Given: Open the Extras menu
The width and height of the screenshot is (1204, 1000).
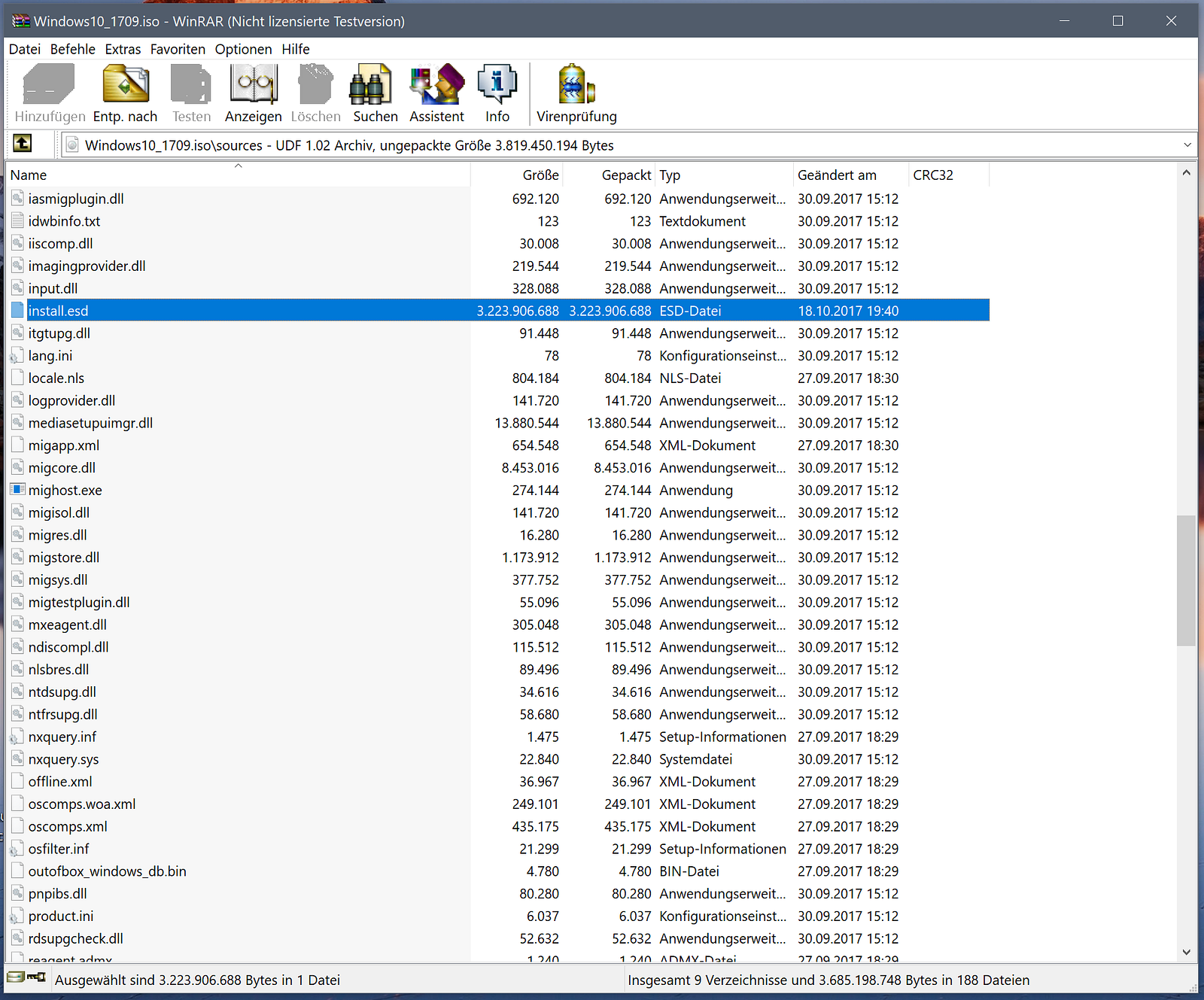Looking at the screenshot, I should pos(123,49).
